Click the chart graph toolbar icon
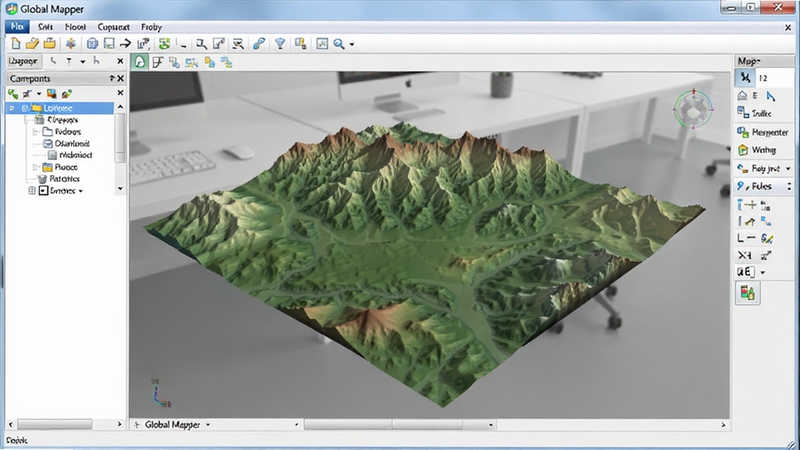Screen dimensions: 800x450 (x=322, y=44)
